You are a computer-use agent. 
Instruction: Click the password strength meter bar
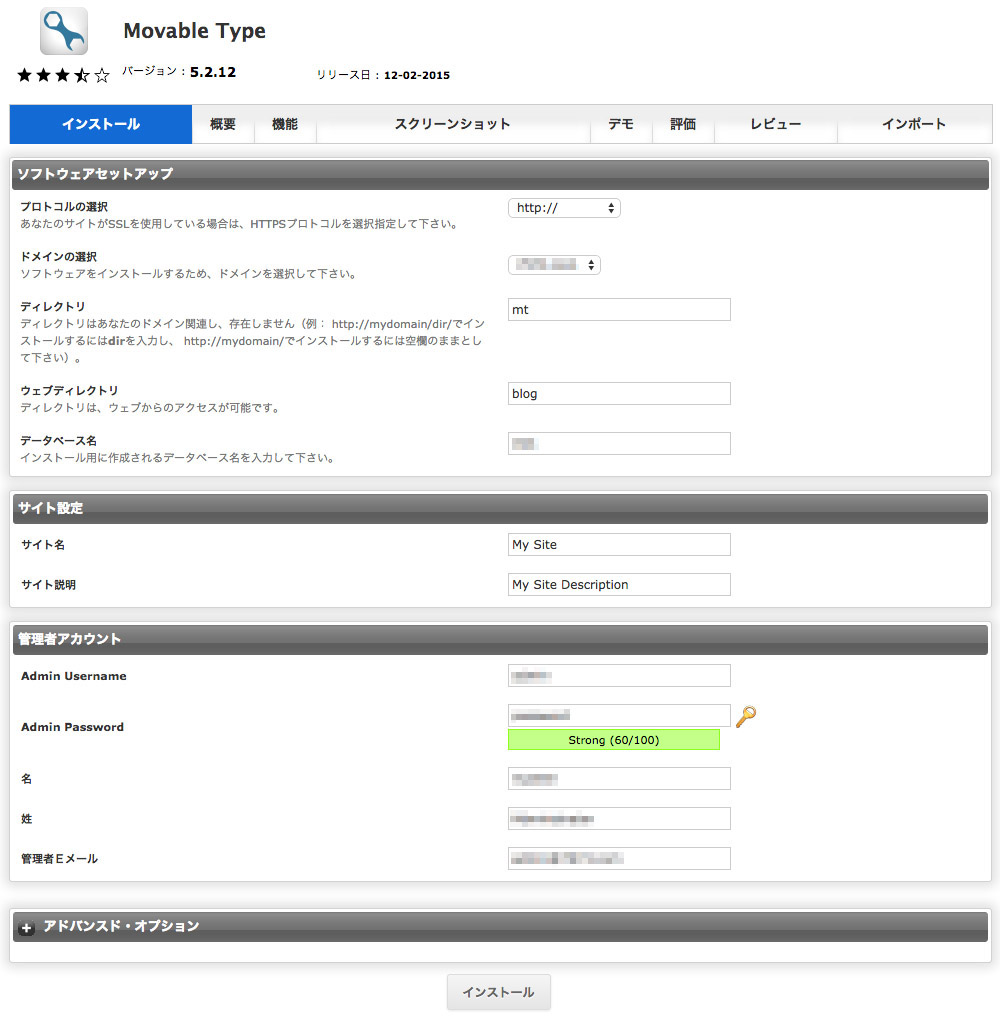point(613,740)
